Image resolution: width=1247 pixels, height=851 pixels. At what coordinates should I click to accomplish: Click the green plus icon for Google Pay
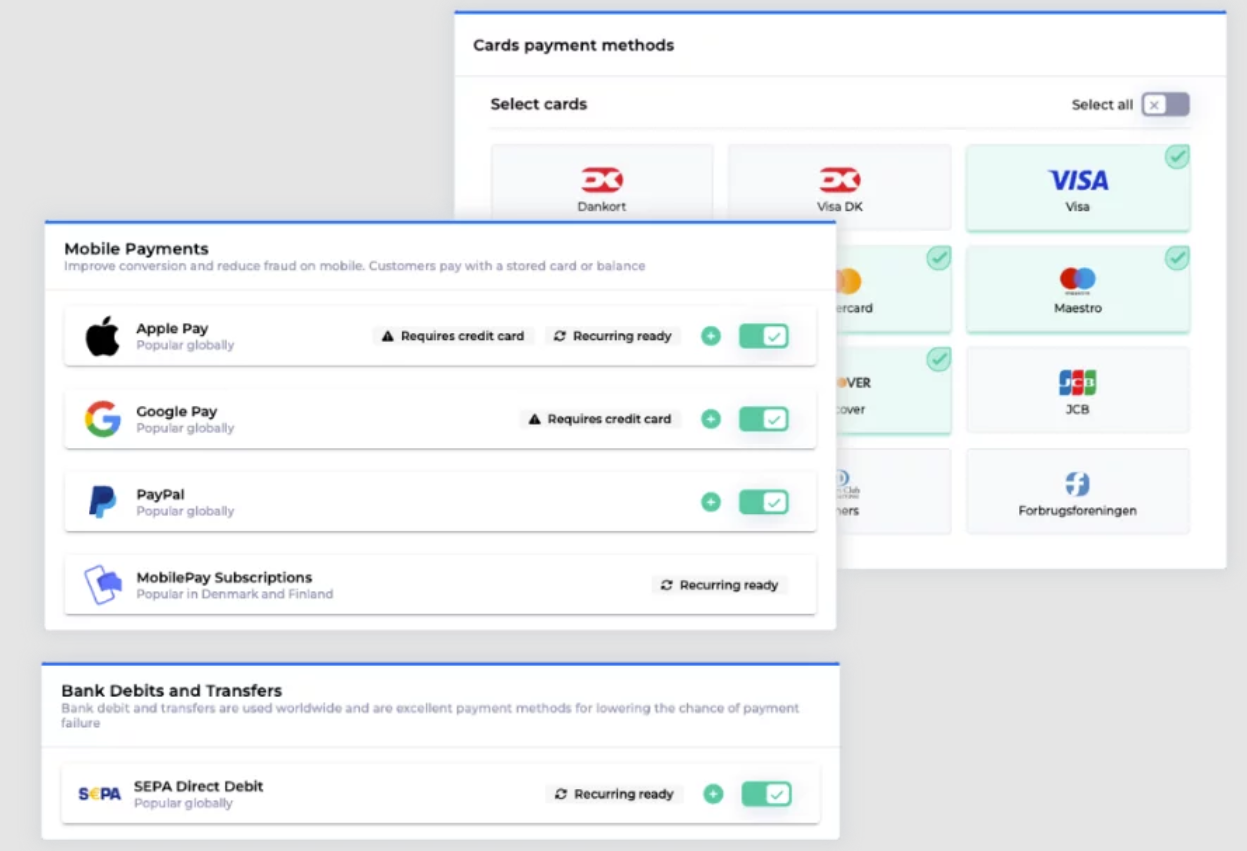711,419
